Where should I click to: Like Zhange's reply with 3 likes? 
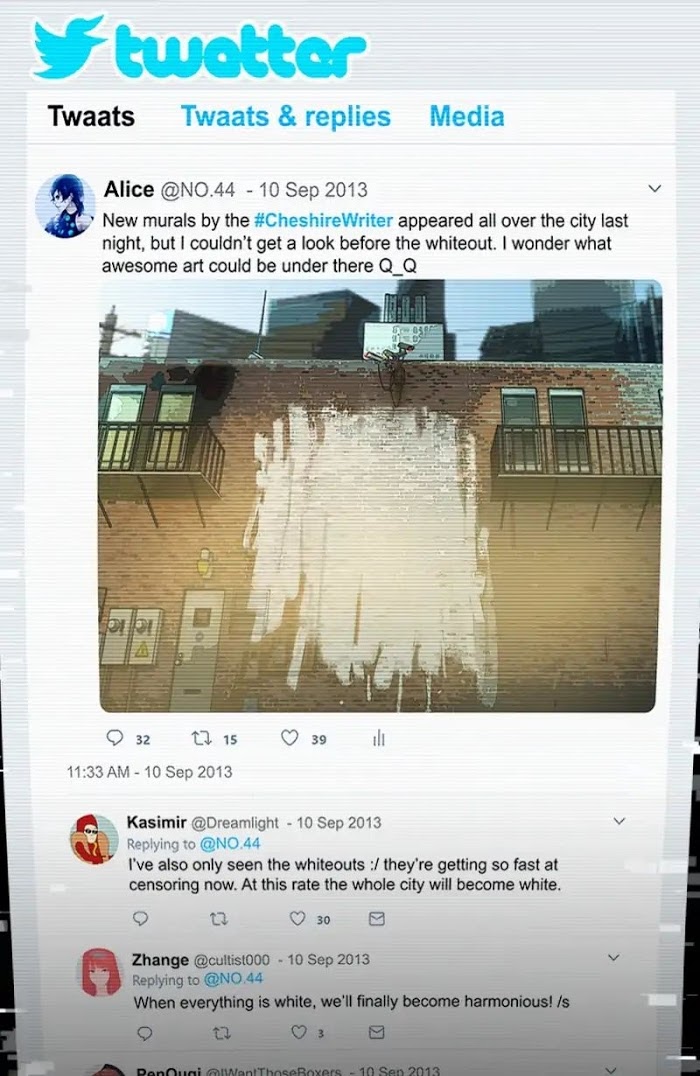tap(299, 1032)
